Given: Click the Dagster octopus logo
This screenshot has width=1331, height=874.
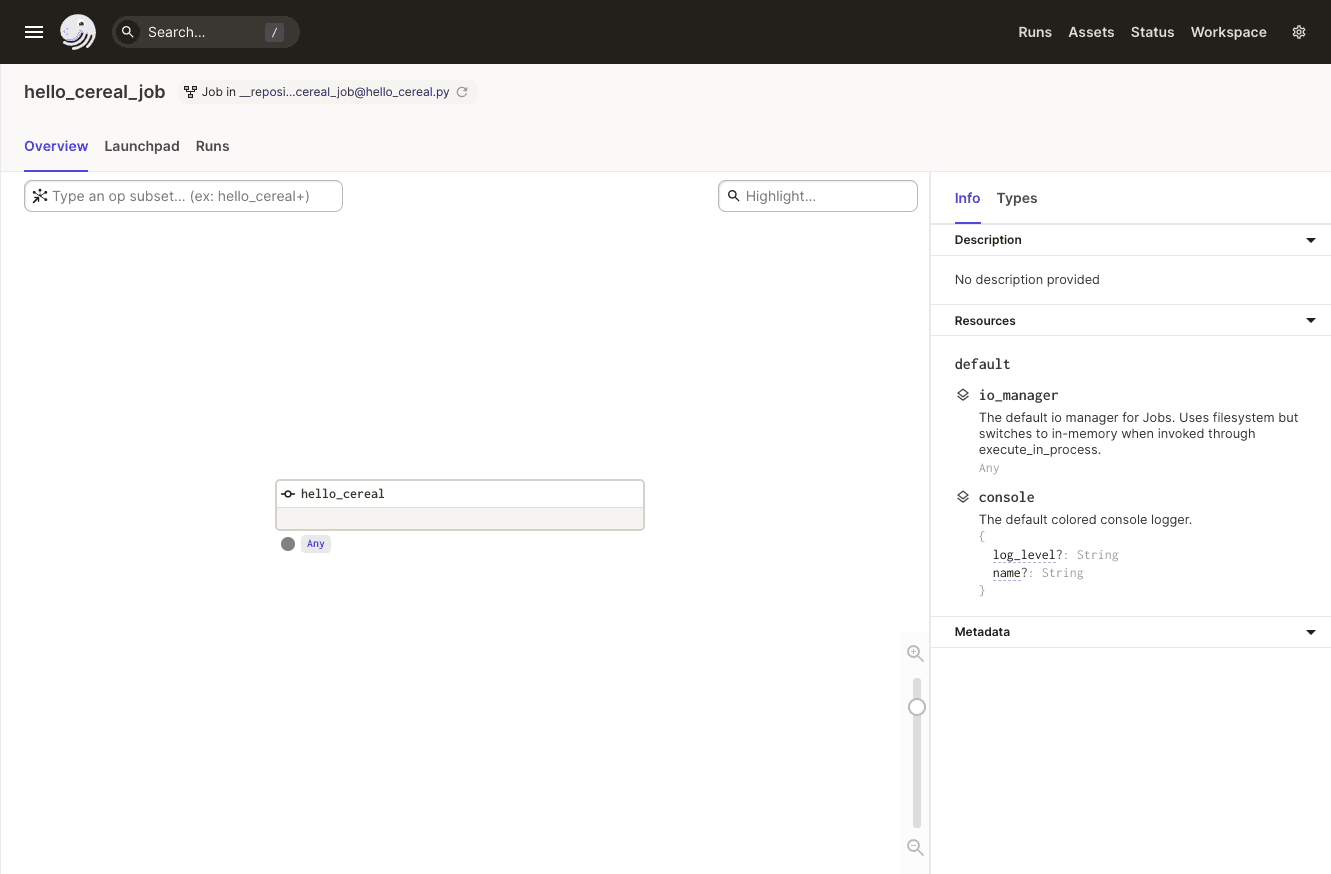Looking at the screenshot, I should pos(78,32).
